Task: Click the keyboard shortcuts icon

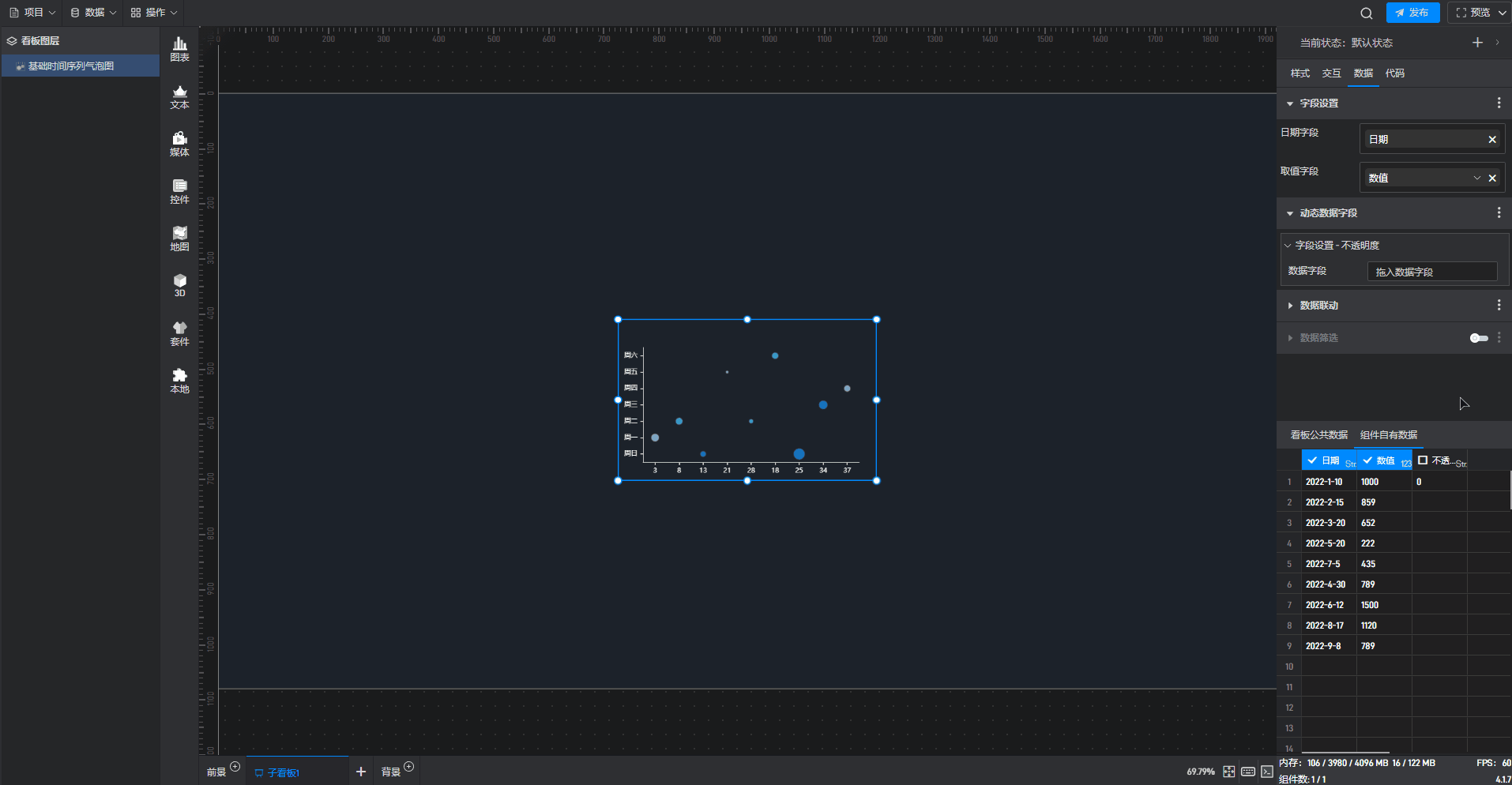Action: point(1248,772)
